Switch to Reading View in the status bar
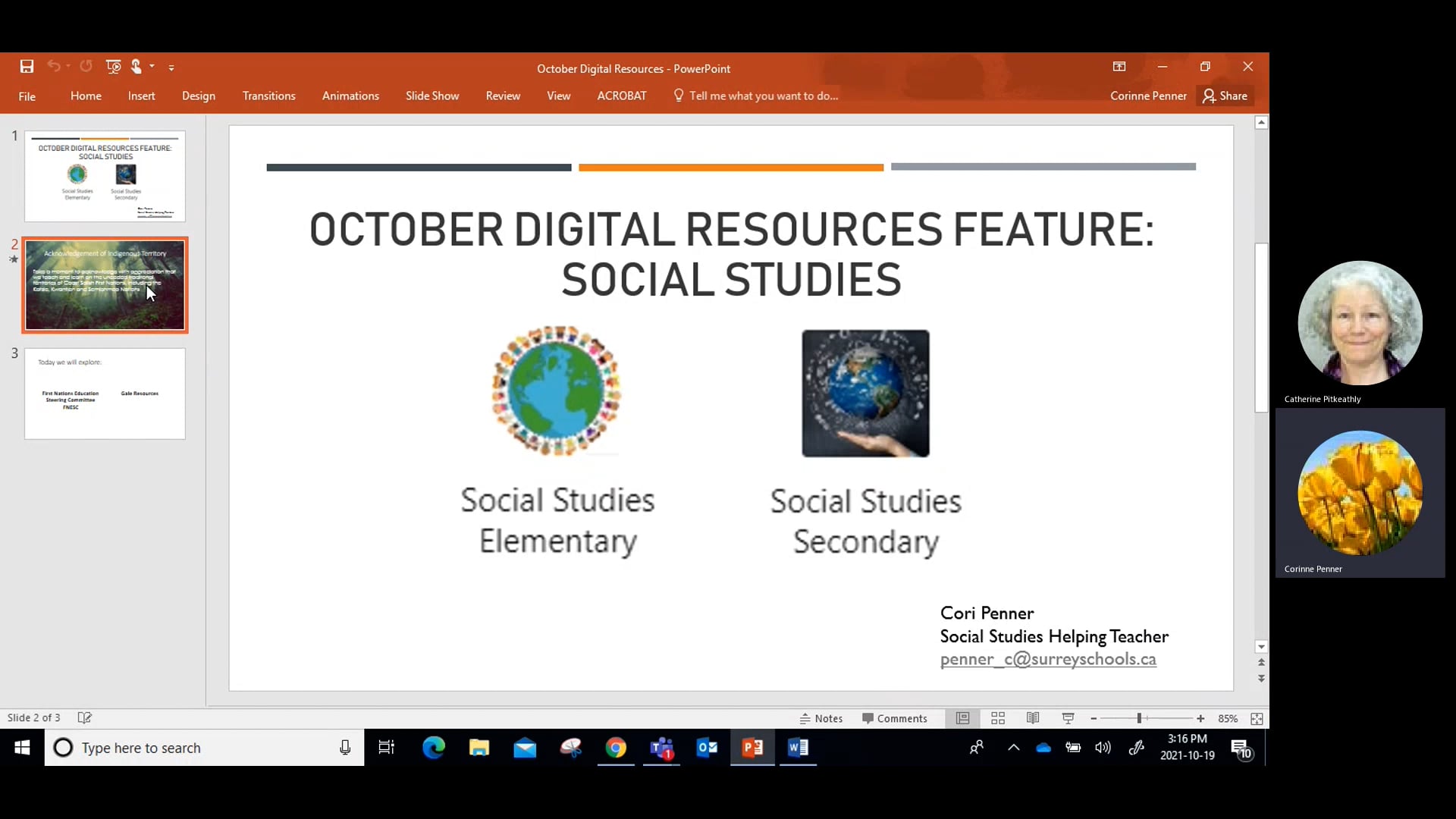Image resolution: width=1456 pixels, height=819 pixels. (x=1033, y=718)
